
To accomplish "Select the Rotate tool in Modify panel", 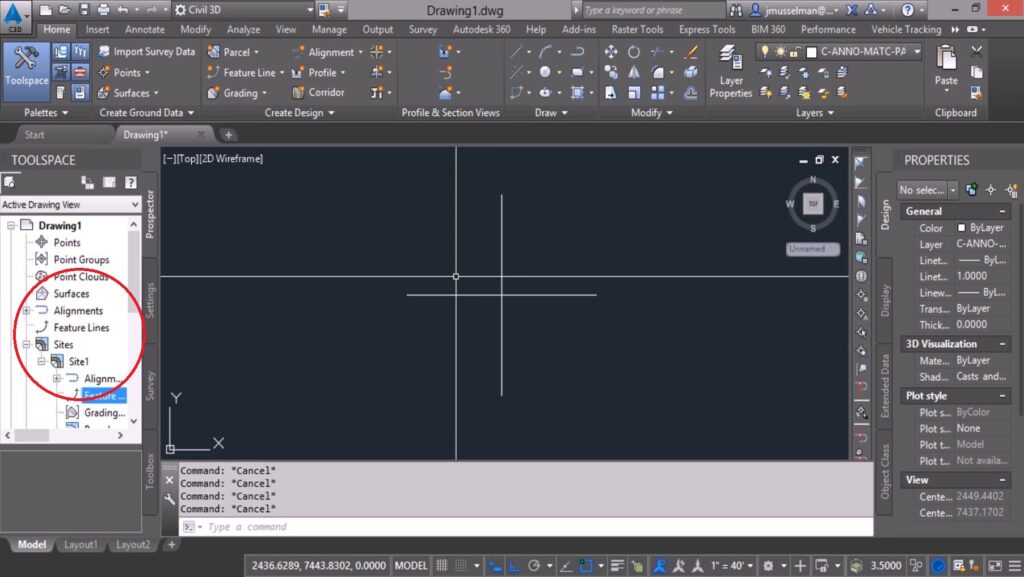I will [634, 52].
